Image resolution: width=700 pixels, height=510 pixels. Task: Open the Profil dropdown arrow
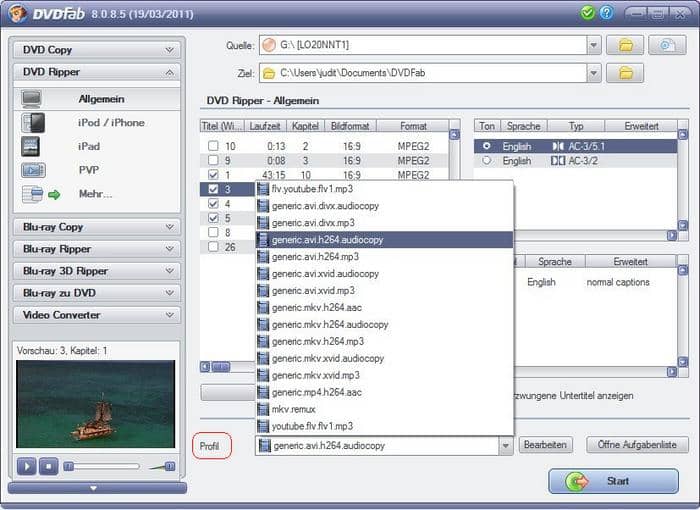[x=506, y=446]
